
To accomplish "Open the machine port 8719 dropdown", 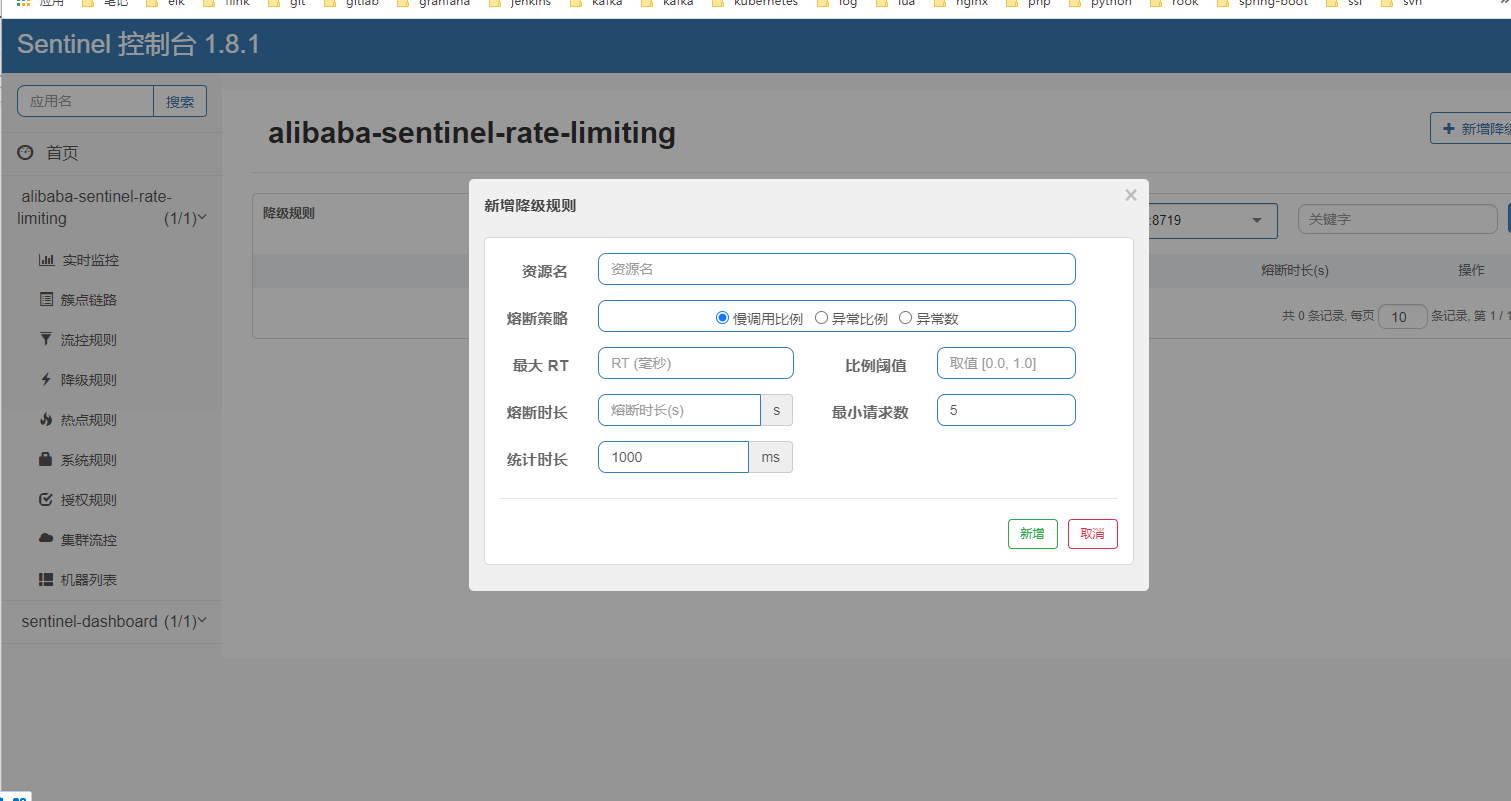I will (1213, 220).
